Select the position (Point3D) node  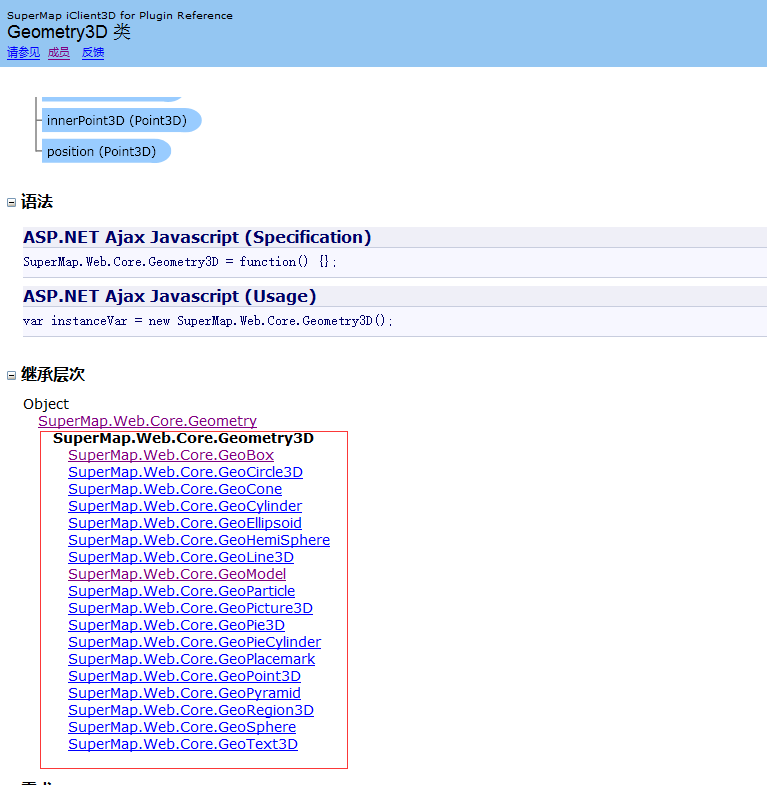click(x=106, y=151)
